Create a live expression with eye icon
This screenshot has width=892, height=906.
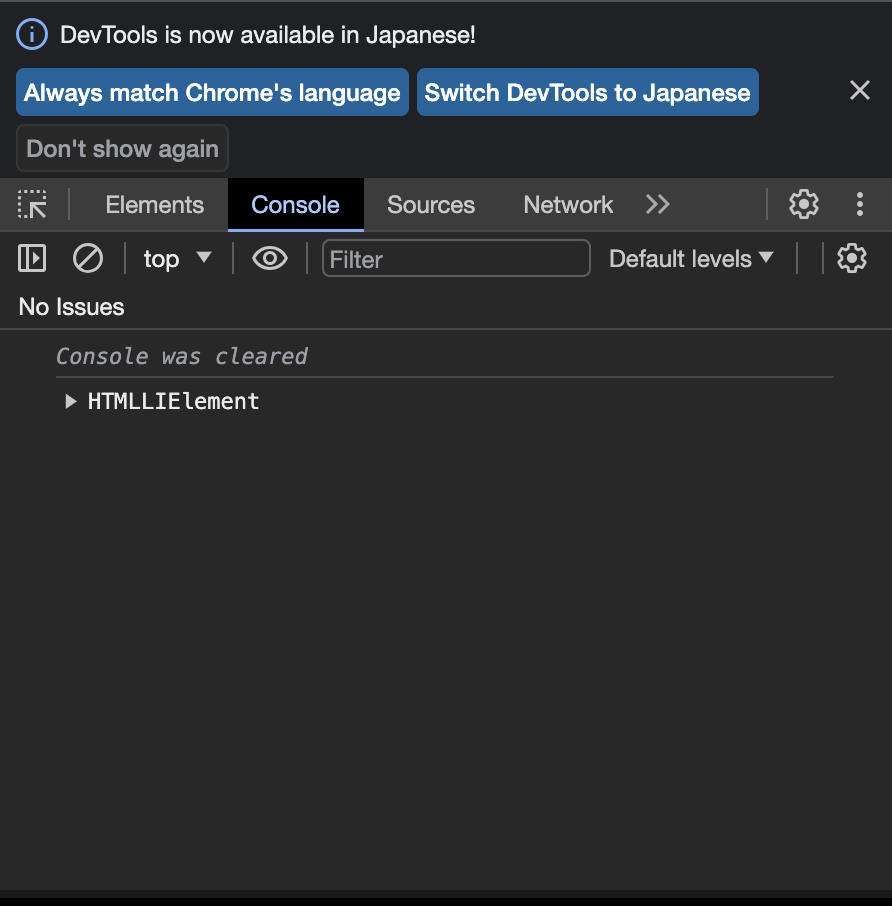(269, 258)
